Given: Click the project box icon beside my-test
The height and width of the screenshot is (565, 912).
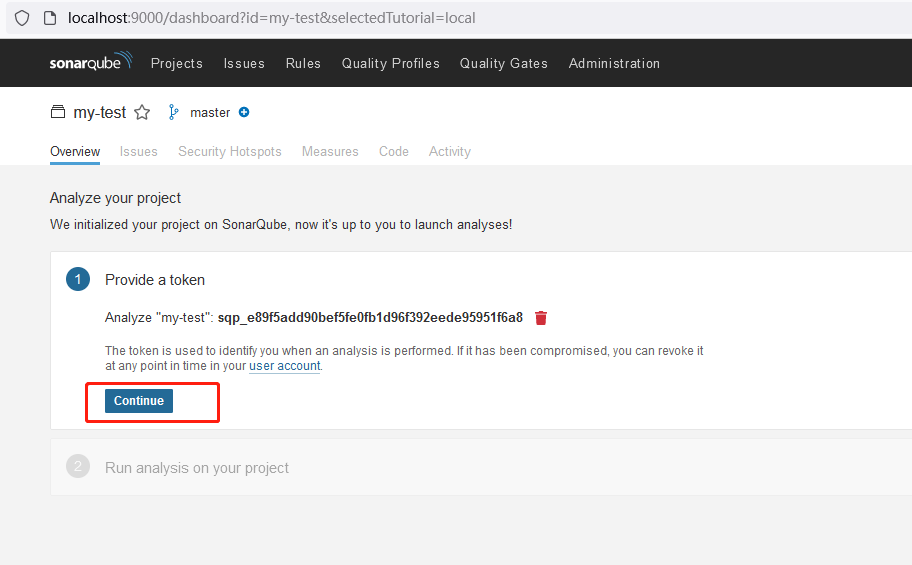Looking at the screenshot, I should coord(58,112).
